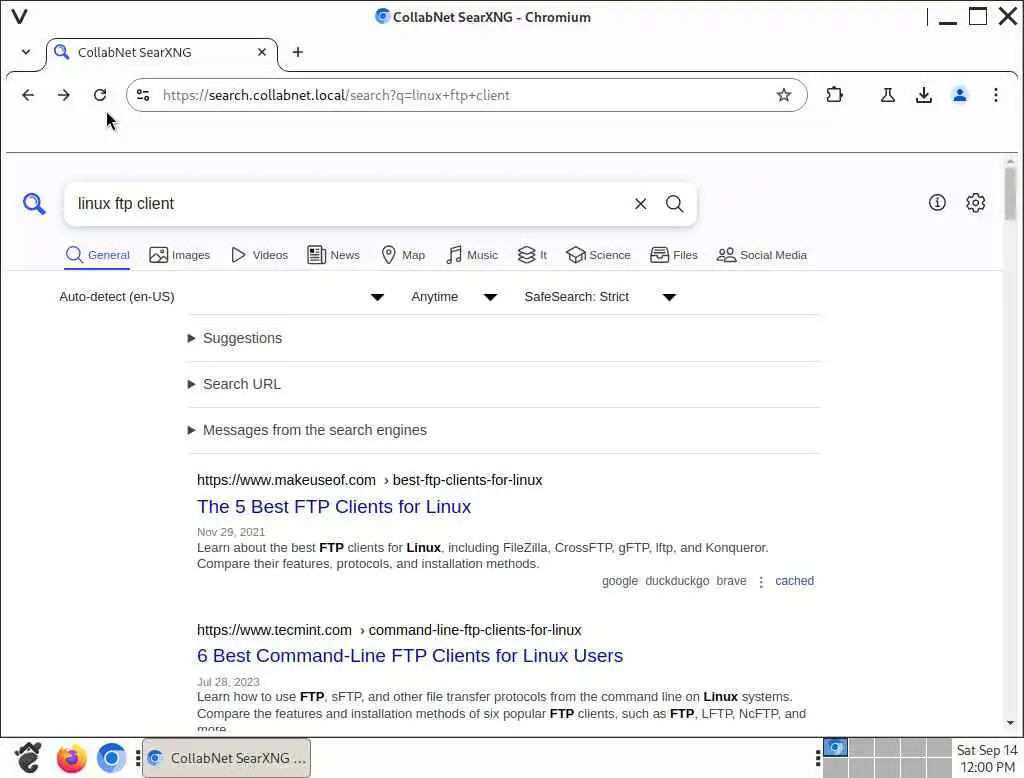Bookmark this page with the star
Screen dimensions: 1024x778
pos(784,95)
